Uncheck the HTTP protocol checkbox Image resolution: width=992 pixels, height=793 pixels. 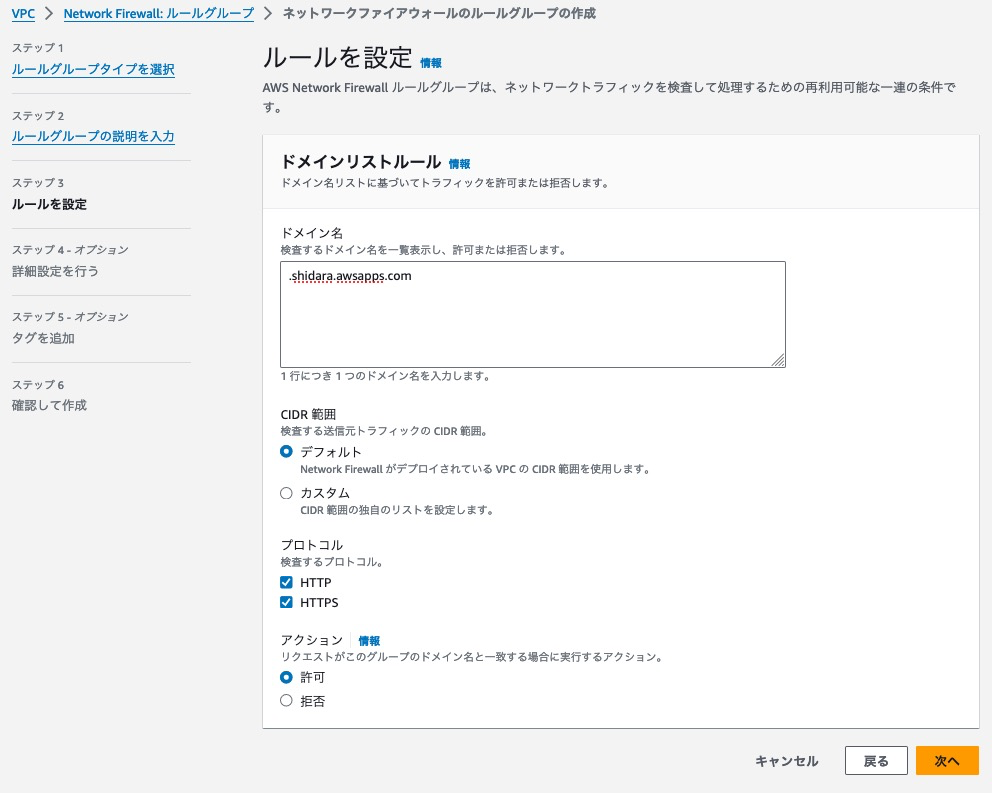(286, 582)
